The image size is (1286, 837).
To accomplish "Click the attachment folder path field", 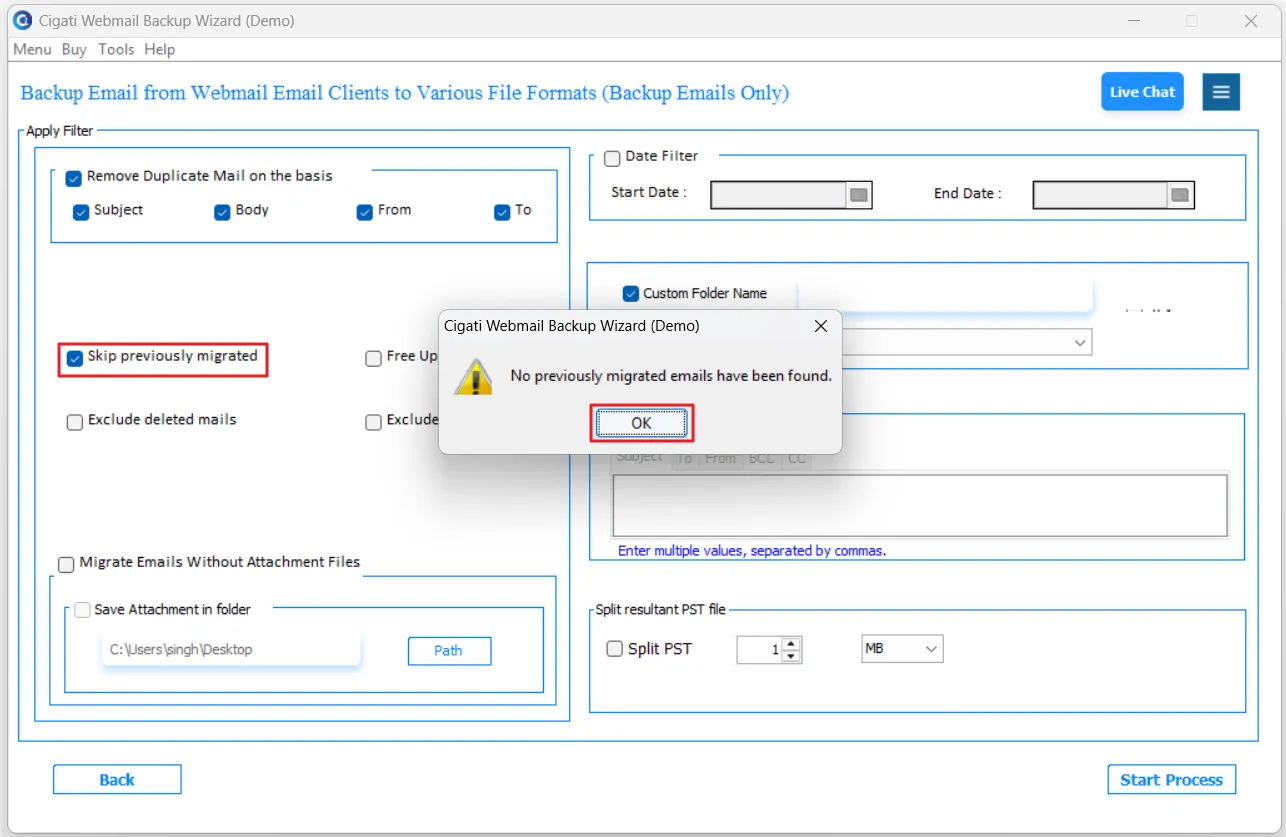I will tap(230, 650).
